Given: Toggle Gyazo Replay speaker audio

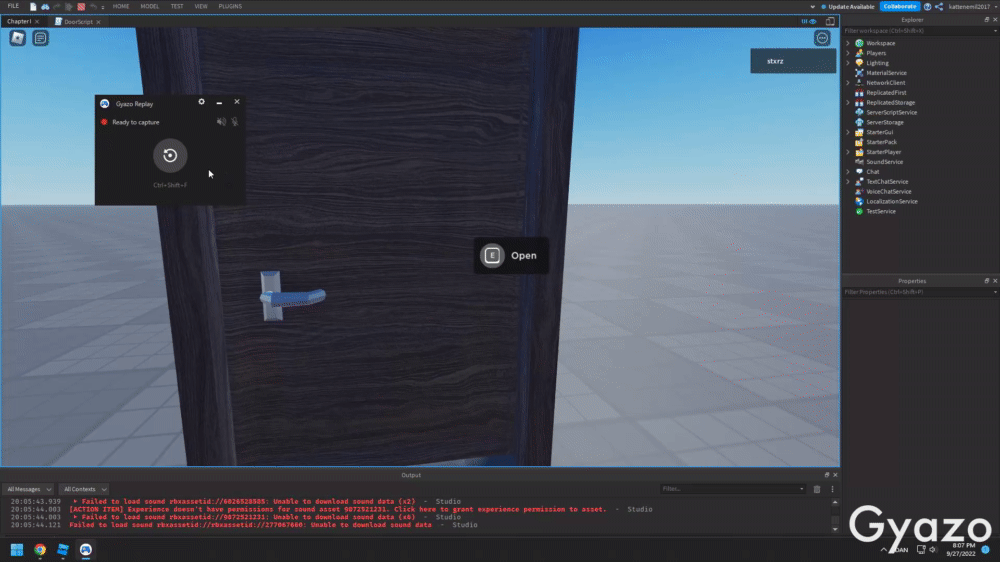Looking at the screenshot, I should (x=221, y=122).
